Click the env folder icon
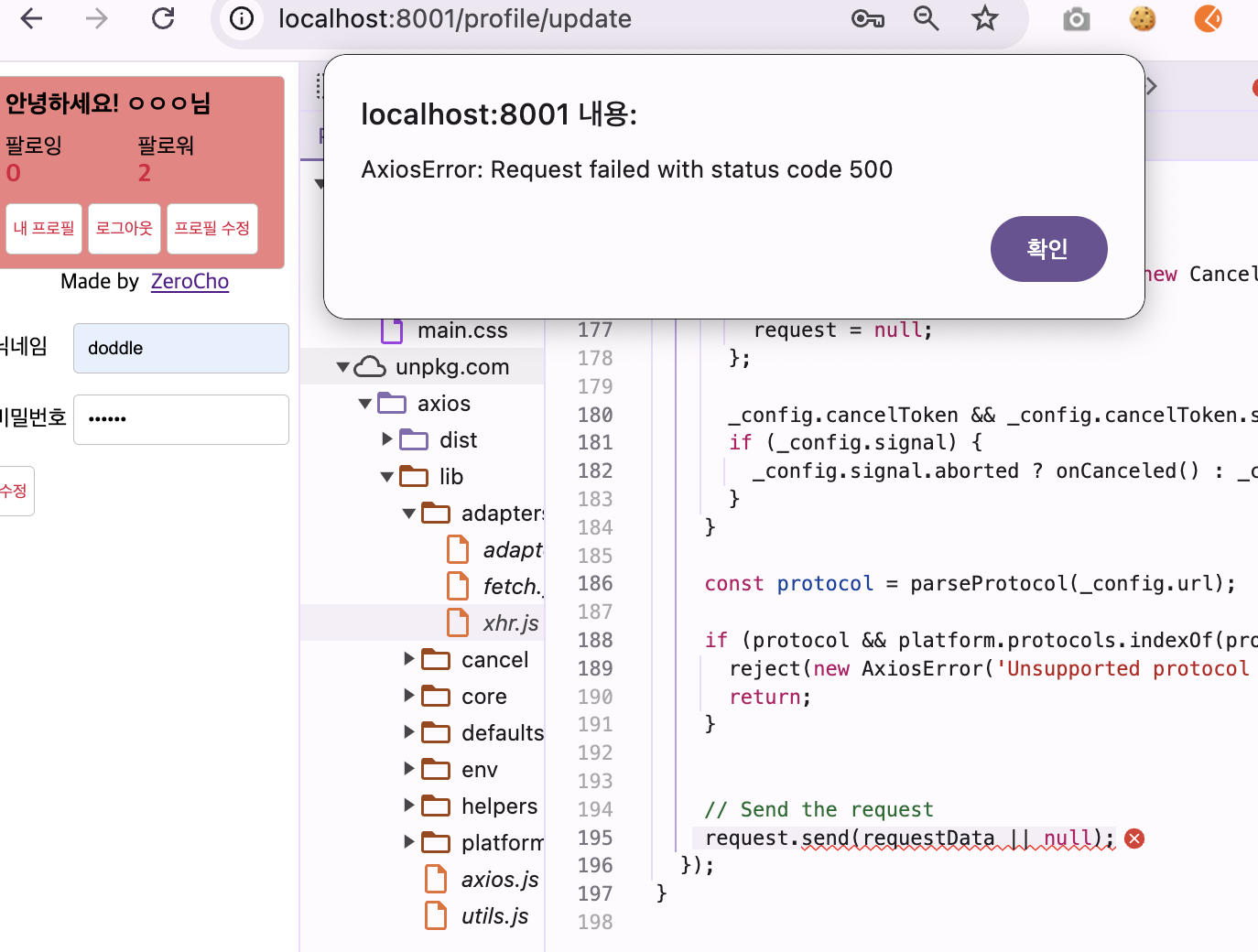Viewport: 1258px width, 952px height. point(436,770)
